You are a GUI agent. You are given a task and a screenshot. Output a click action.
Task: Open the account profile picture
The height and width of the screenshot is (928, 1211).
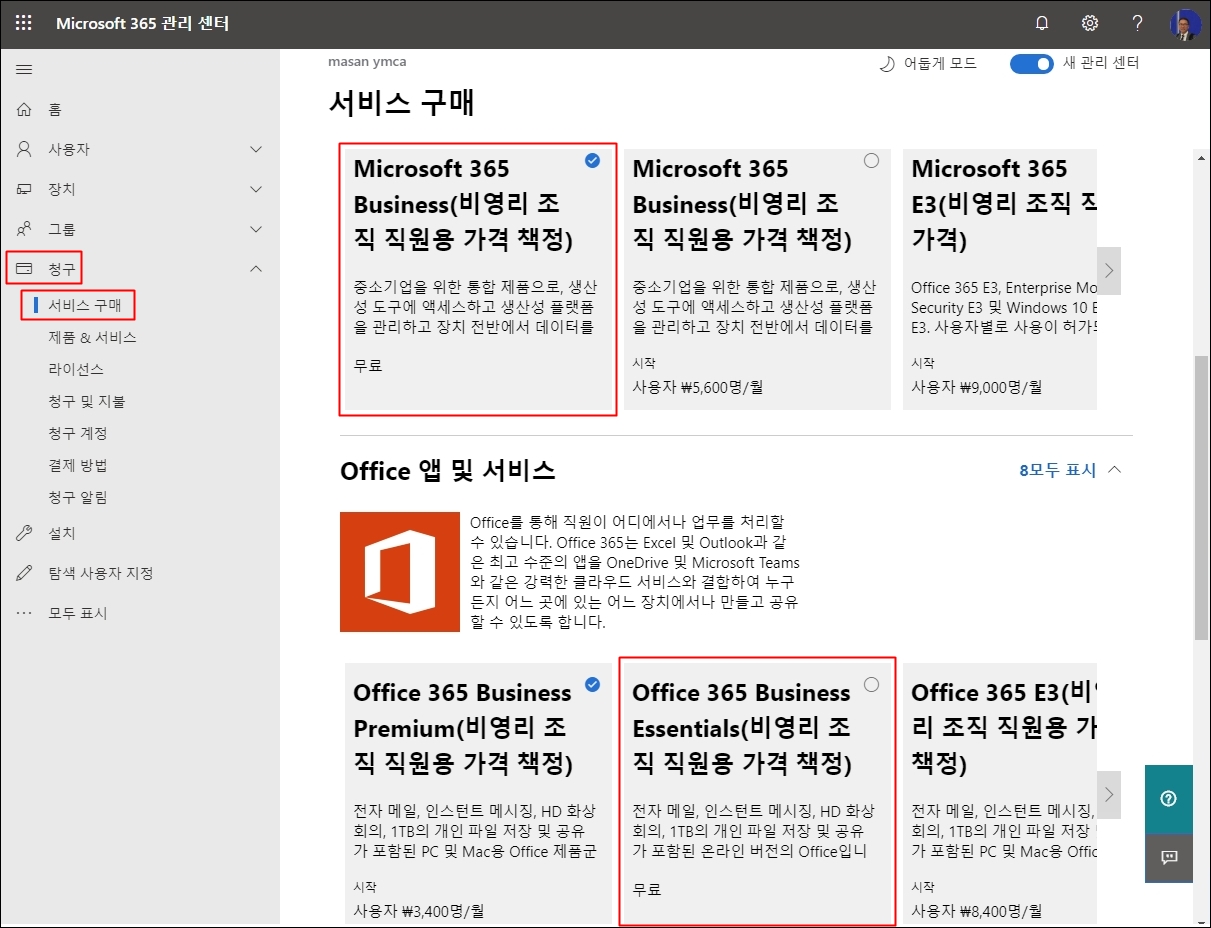tap(1185, 24)
